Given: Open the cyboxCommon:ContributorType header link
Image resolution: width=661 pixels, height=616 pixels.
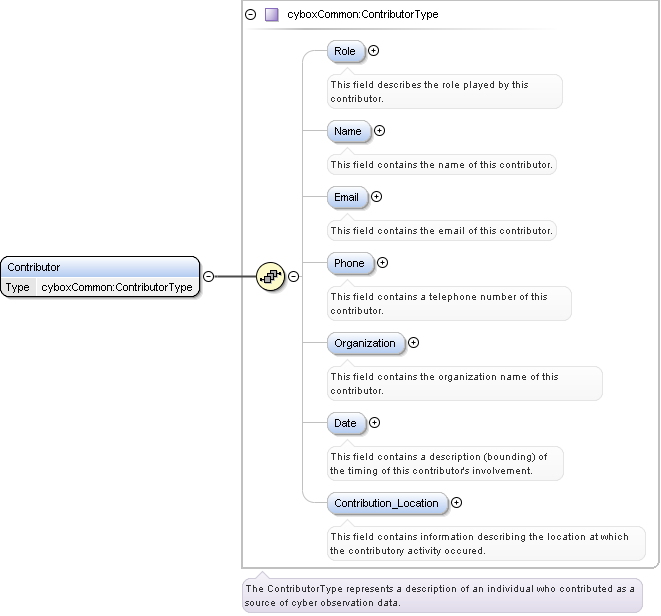Looking at the screenshot, I should (362, 15).
